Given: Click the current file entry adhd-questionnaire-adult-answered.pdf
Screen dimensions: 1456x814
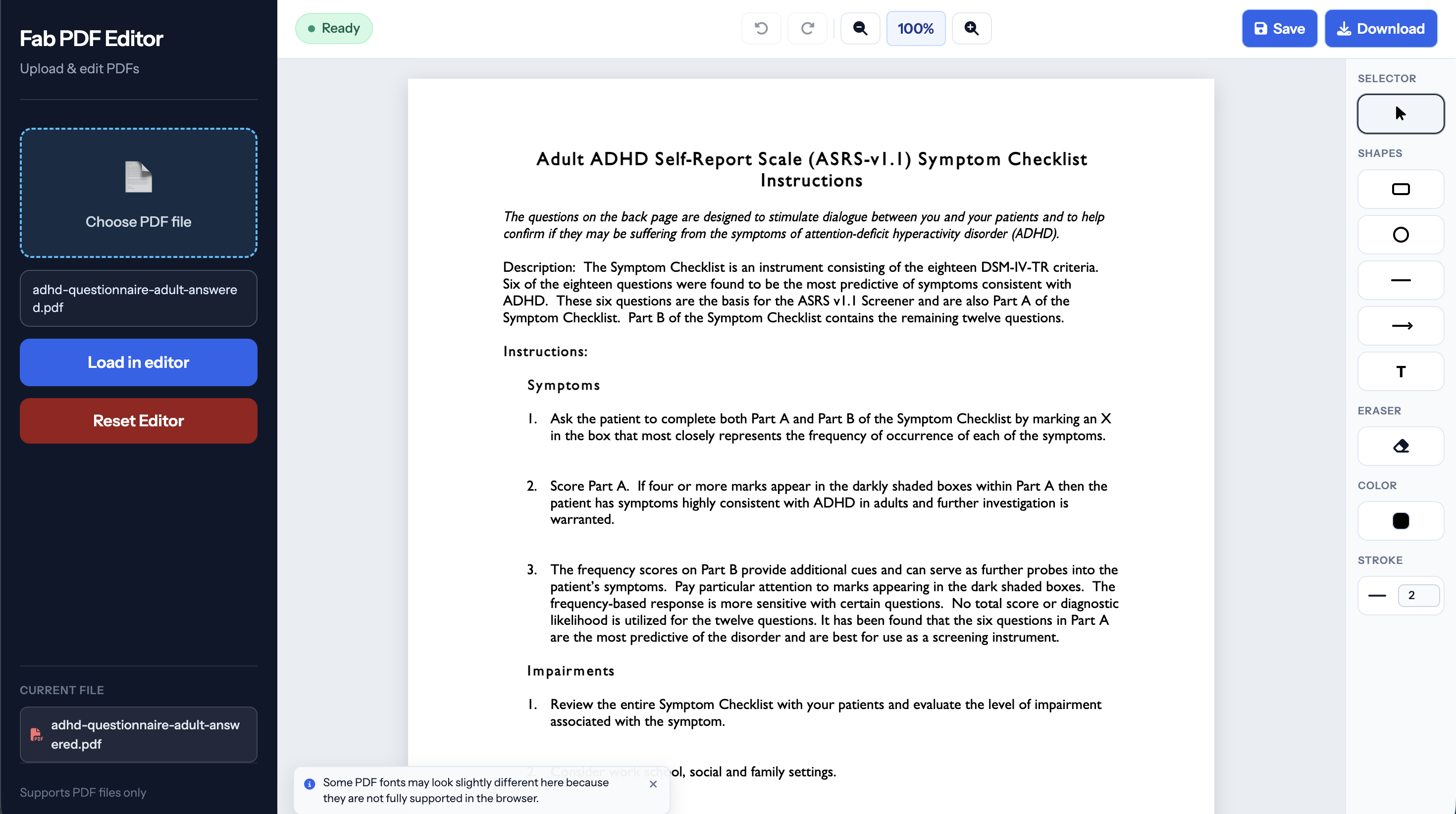Looking at the screenshot, I should 139,734.
